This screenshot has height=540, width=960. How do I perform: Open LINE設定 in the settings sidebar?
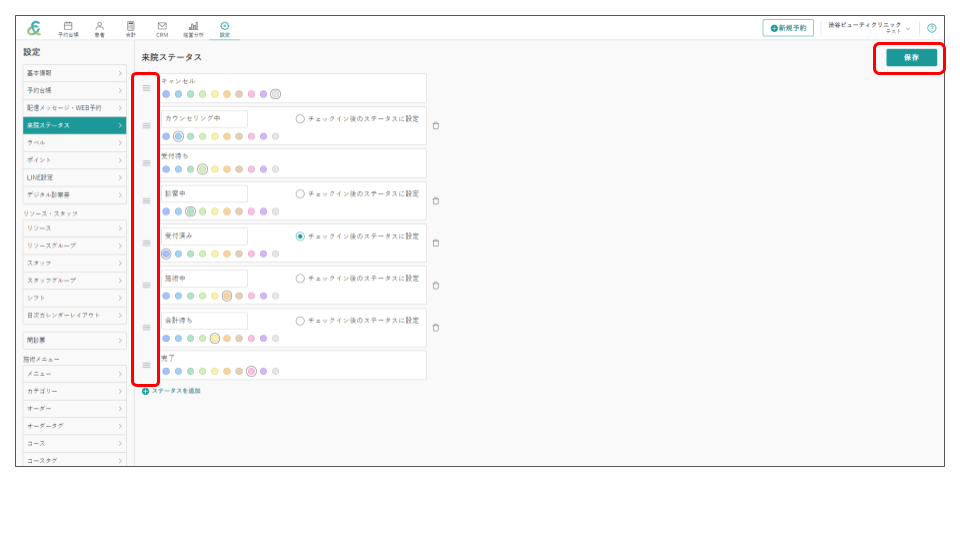click(x=74, y=177)
